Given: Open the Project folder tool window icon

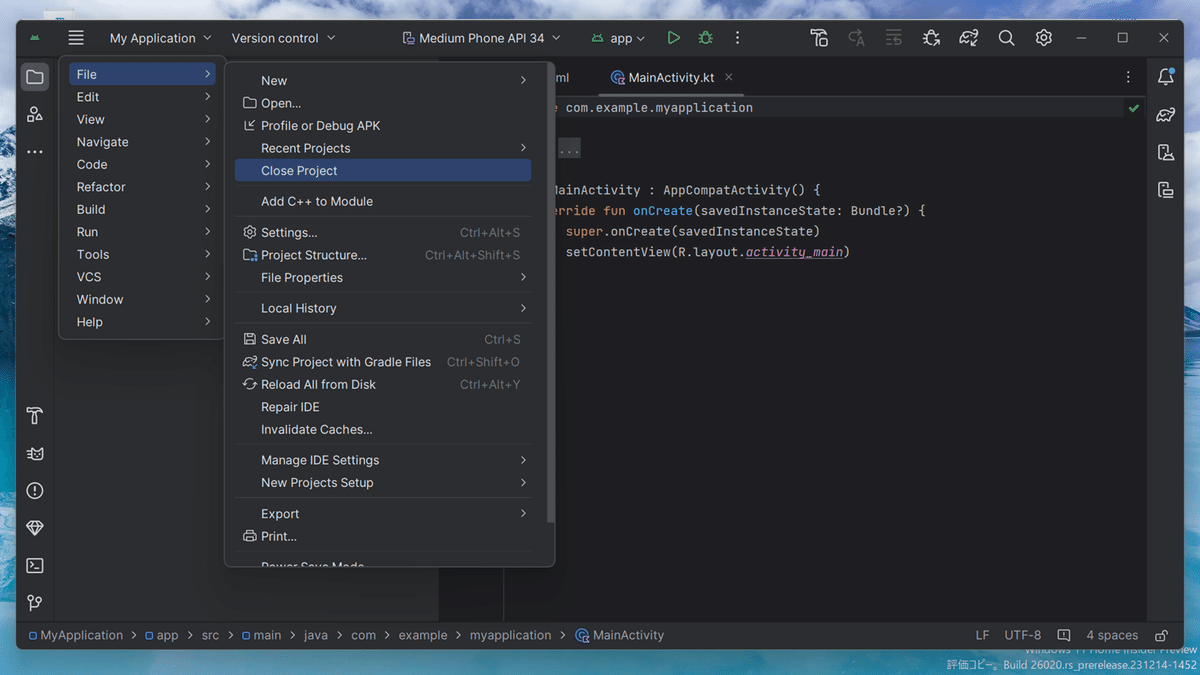Looking at the screenshot, I should click(35, 77).
